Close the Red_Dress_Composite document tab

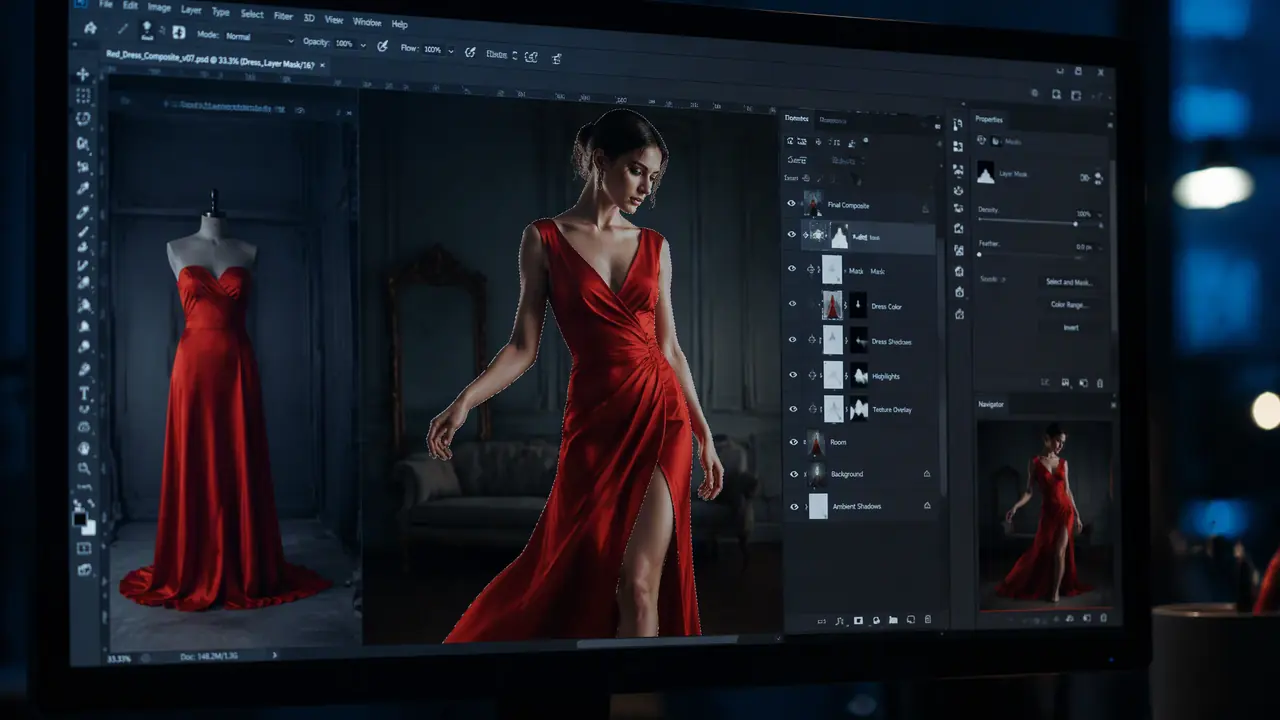pyautogui.click(x=322, y=65)
